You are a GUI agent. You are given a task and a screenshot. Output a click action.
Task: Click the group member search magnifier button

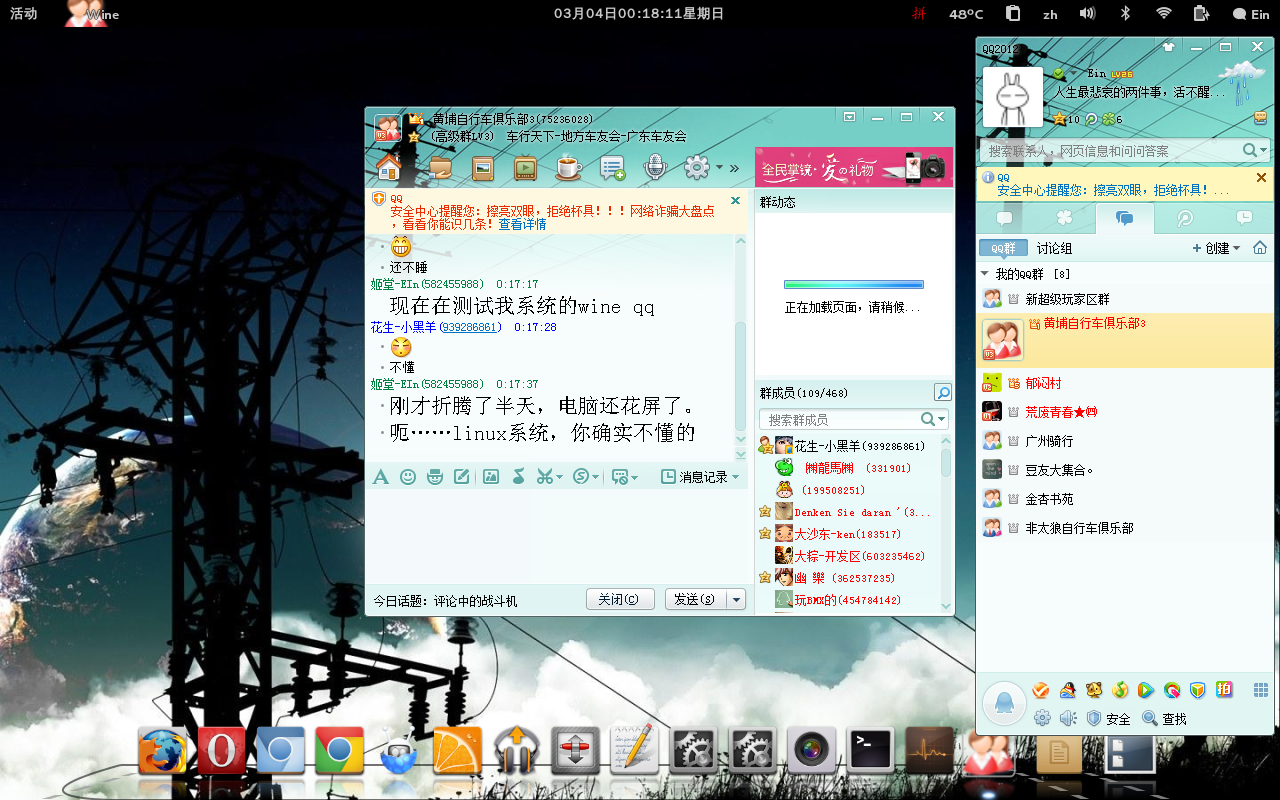tap(942, 392)
